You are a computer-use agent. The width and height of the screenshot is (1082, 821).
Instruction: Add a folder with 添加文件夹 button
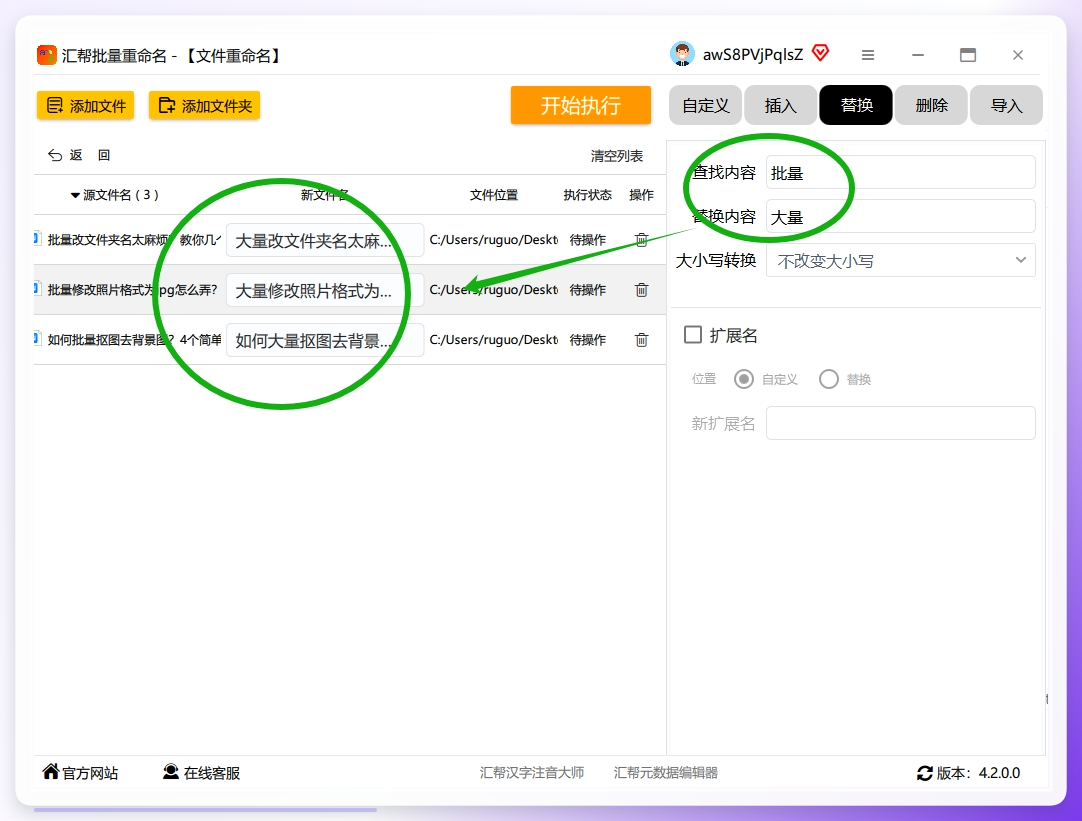[204, 106]
